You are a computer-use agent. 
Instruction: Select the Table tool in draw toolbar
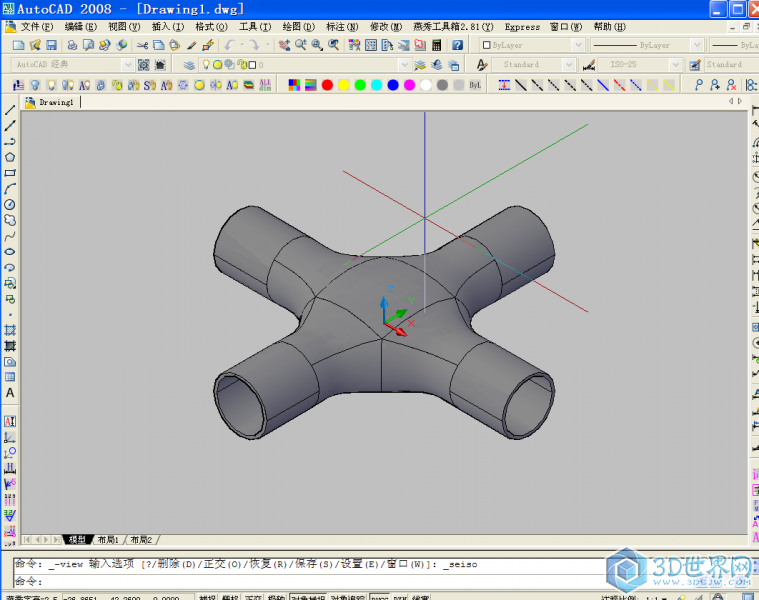[x=10, y=377]
